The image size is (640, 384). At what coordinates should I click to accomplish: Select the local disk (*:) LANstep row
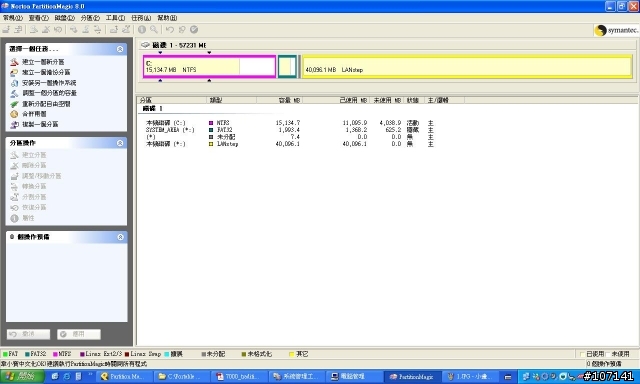(290, 144)
